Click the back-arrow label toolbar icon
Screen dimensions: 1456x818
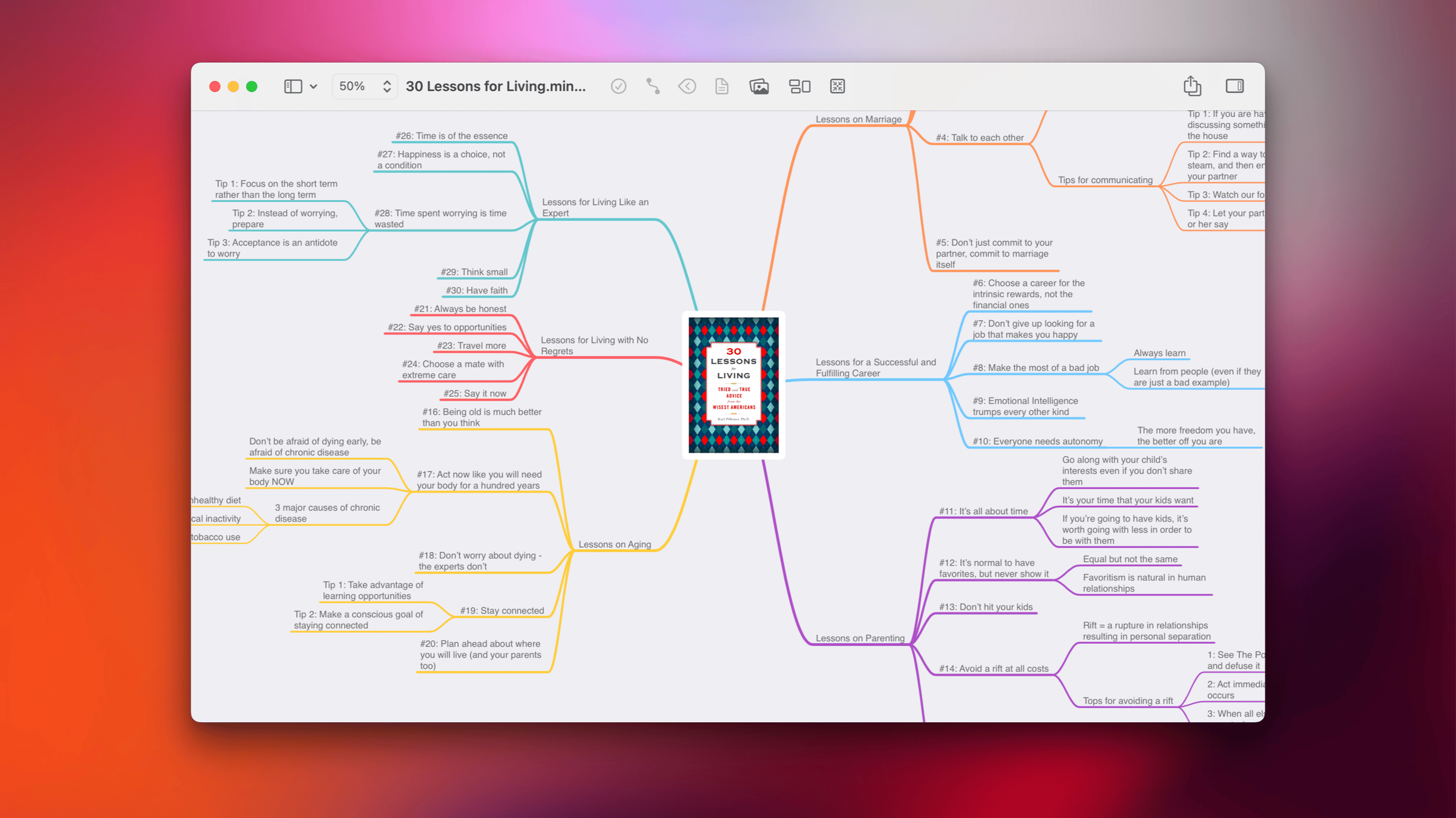tap(687, 86)
